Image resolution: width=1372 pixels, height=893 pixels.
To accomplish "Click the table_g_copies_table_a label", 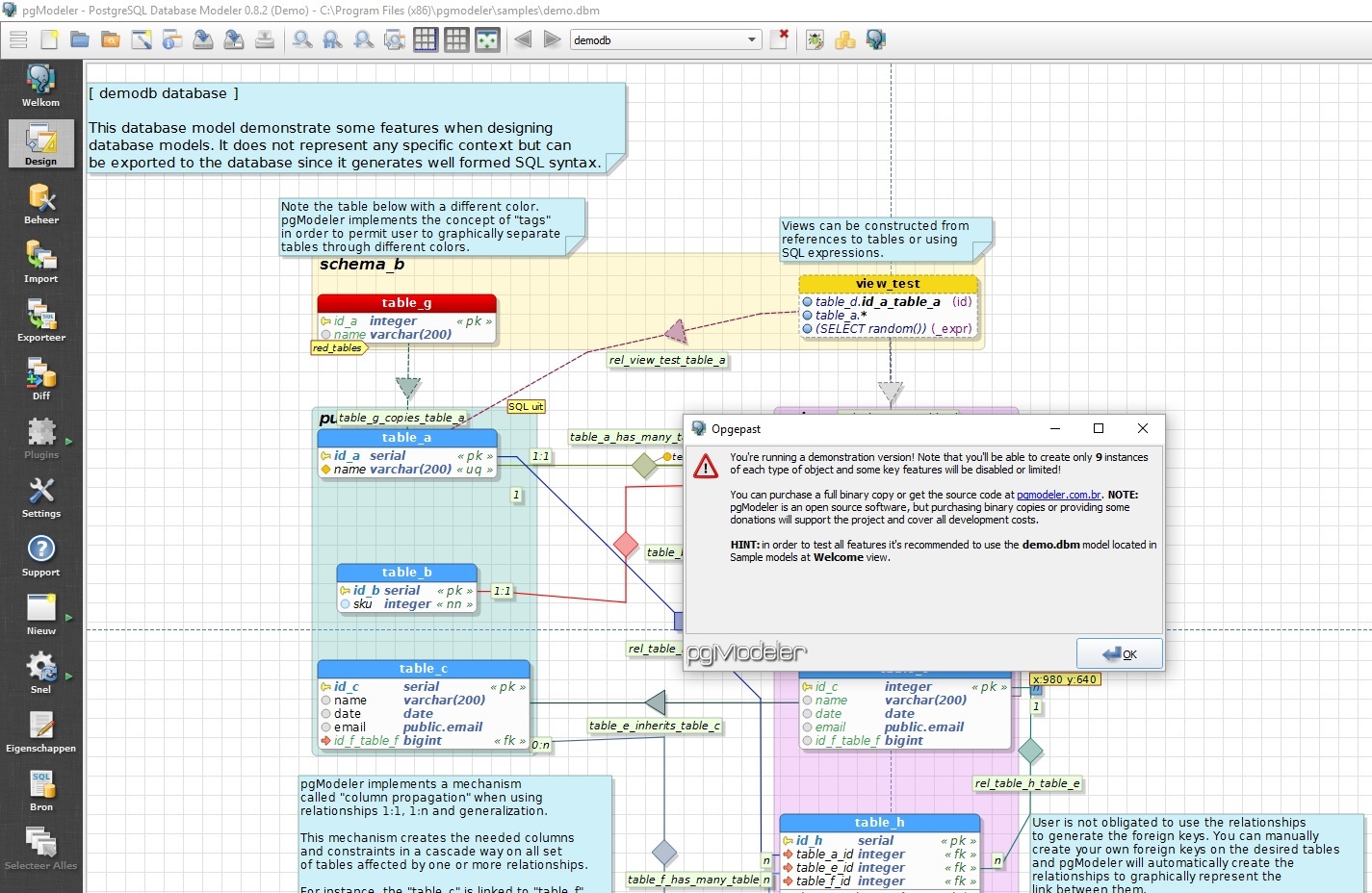I will click(x=401, y=418).
